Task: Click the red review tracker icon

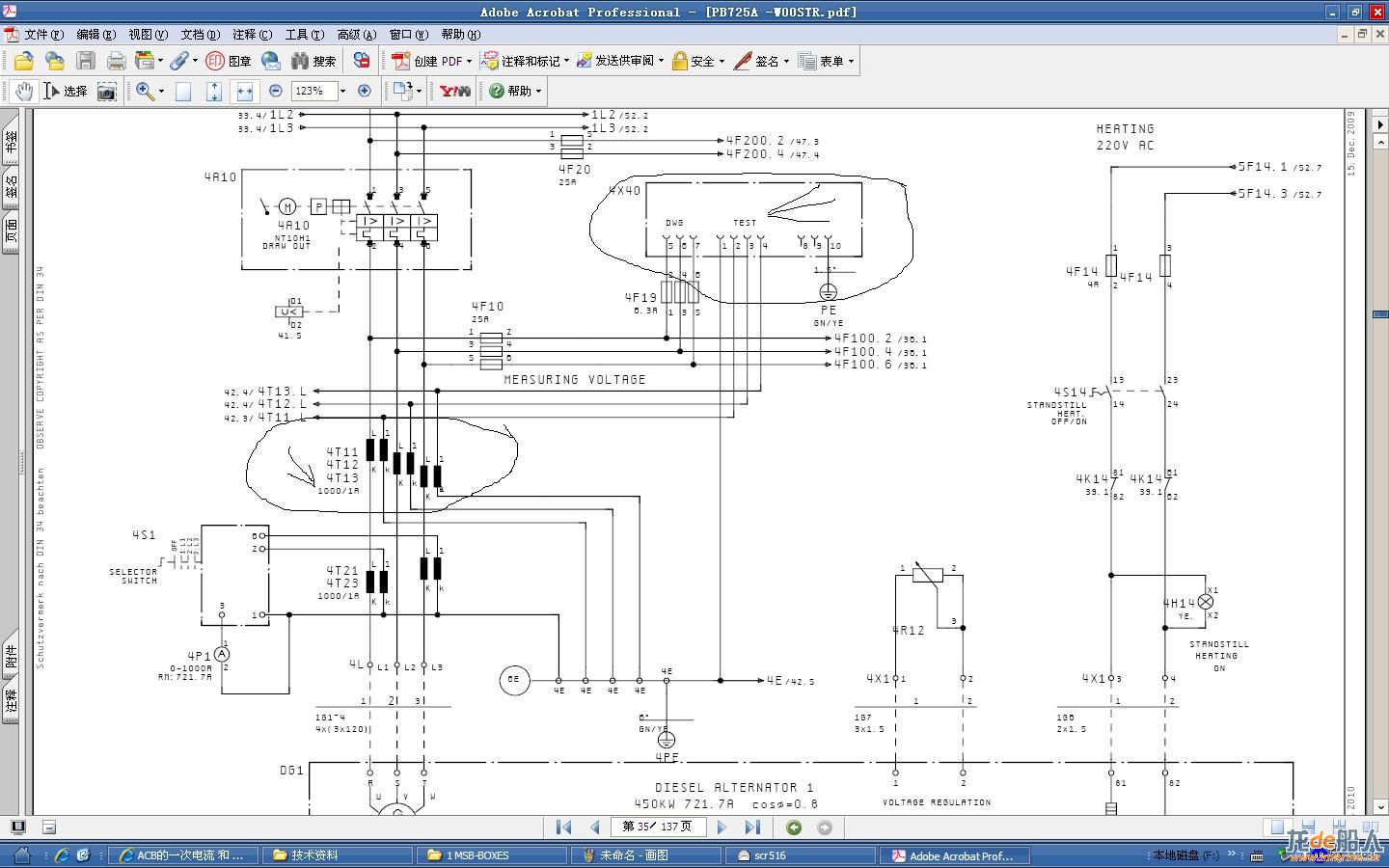Action: point(362,61)
